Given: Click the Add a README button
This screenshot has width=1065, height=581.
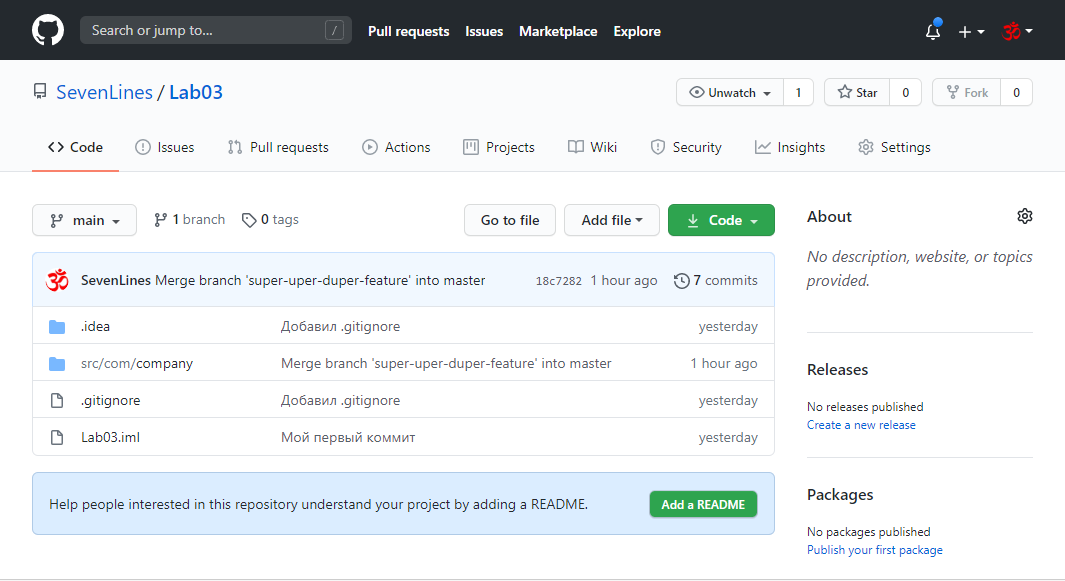Looking at the screenshot, I should [703, 504].
